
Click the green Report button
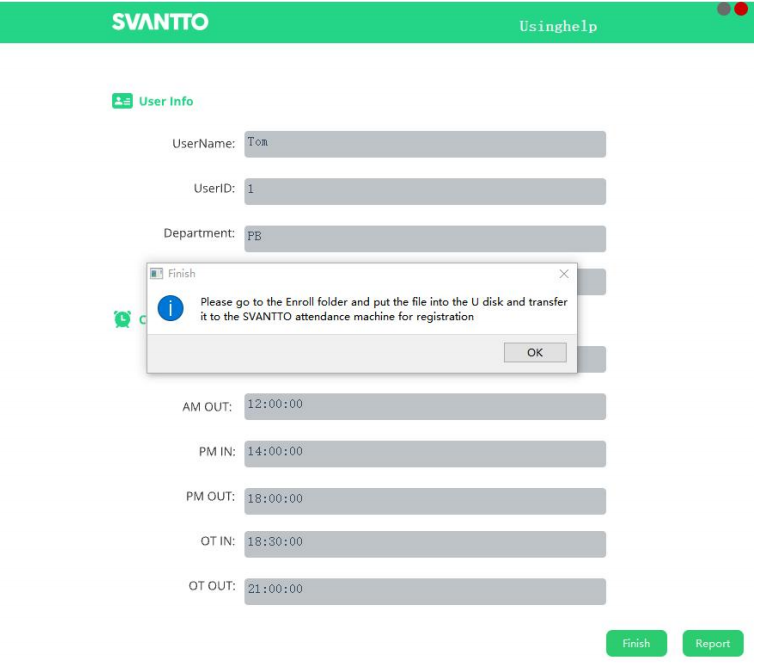[713, 643]
